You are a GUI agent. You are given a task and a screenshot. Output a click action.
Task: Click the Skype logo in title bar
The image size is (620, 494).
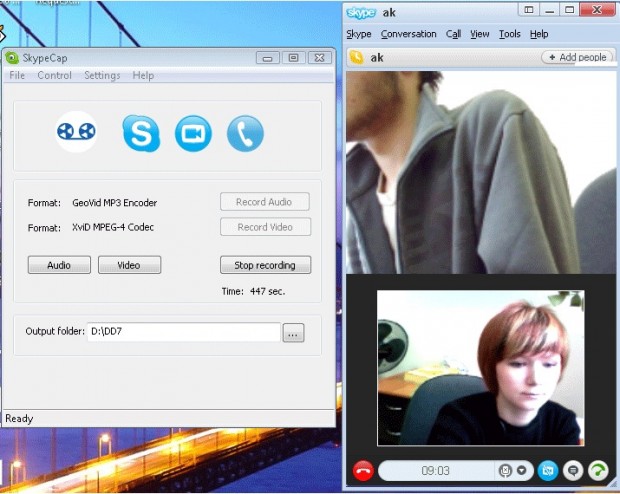(x=361, y=13)
